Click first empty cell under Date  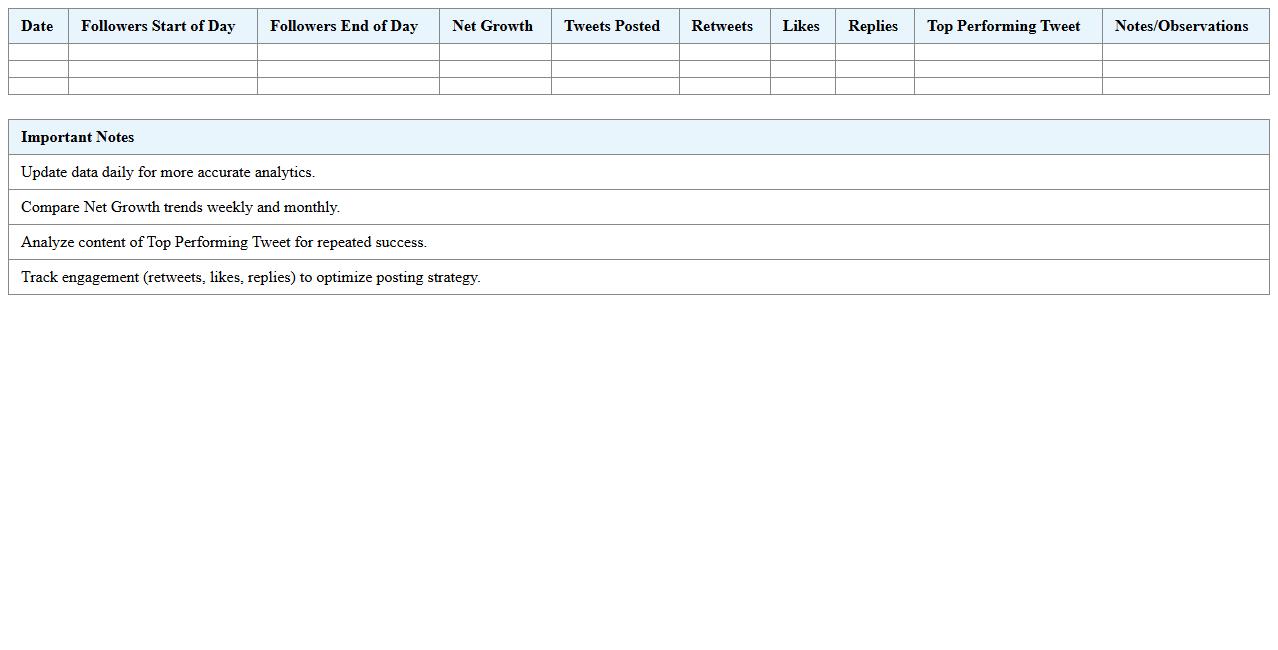[38, 52]
